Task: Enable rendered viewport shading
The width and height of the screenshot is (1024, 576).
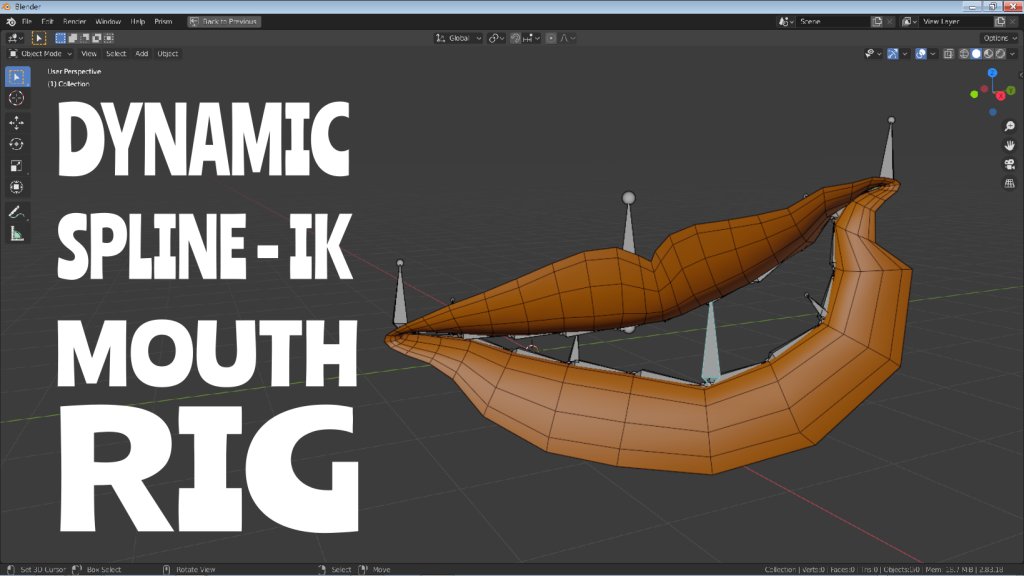Action: tap(1000, 54)
